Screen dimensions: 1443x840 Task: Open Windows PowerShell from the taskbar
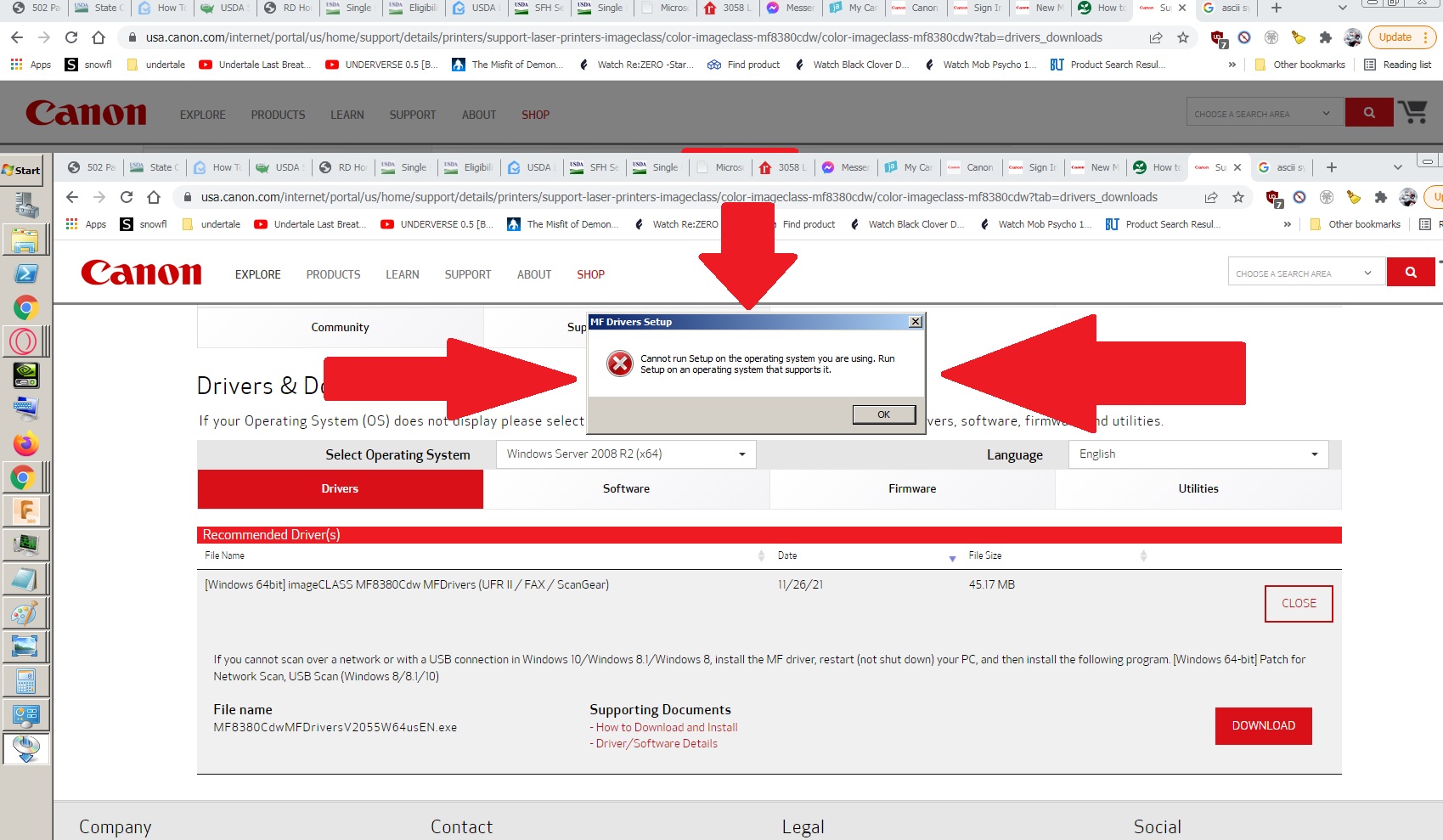click(x=25, y=273)
